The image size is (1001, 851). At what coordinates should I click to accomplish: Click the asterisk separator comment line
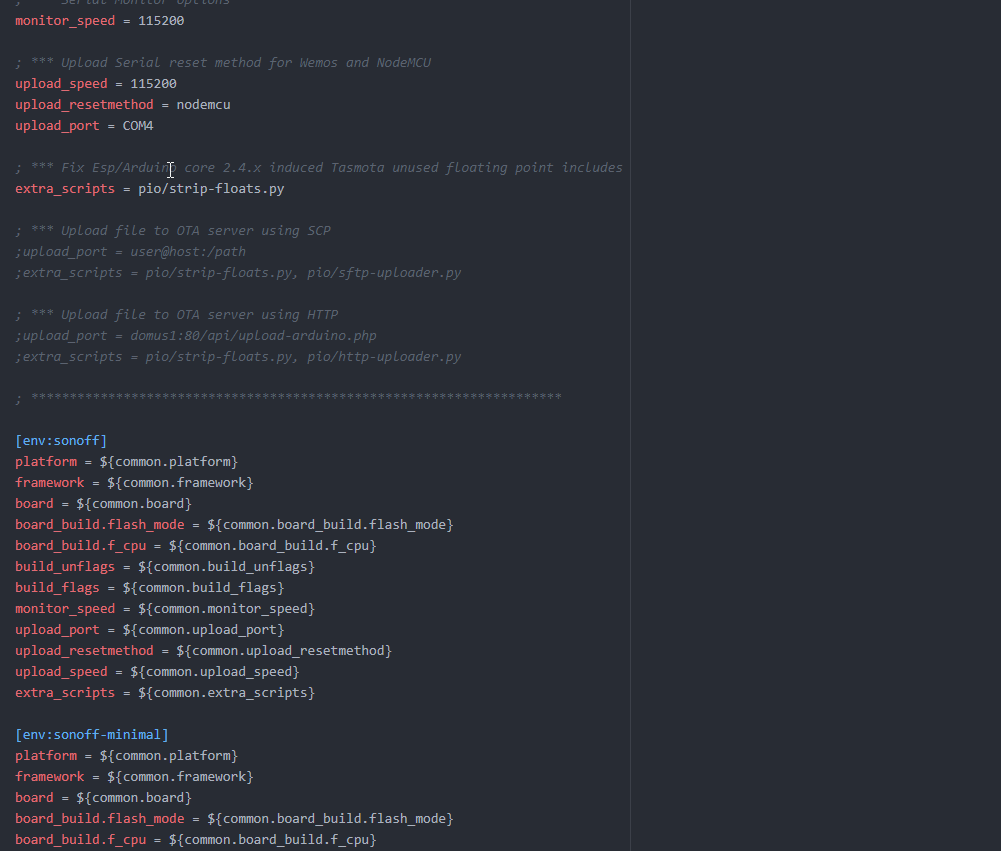[289, 397]
